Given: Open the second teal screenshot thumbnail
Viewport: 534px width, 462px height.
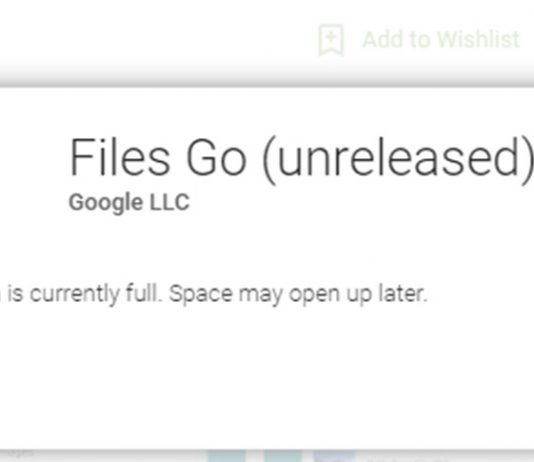Looking at the screenshot, I should point(283,456).
